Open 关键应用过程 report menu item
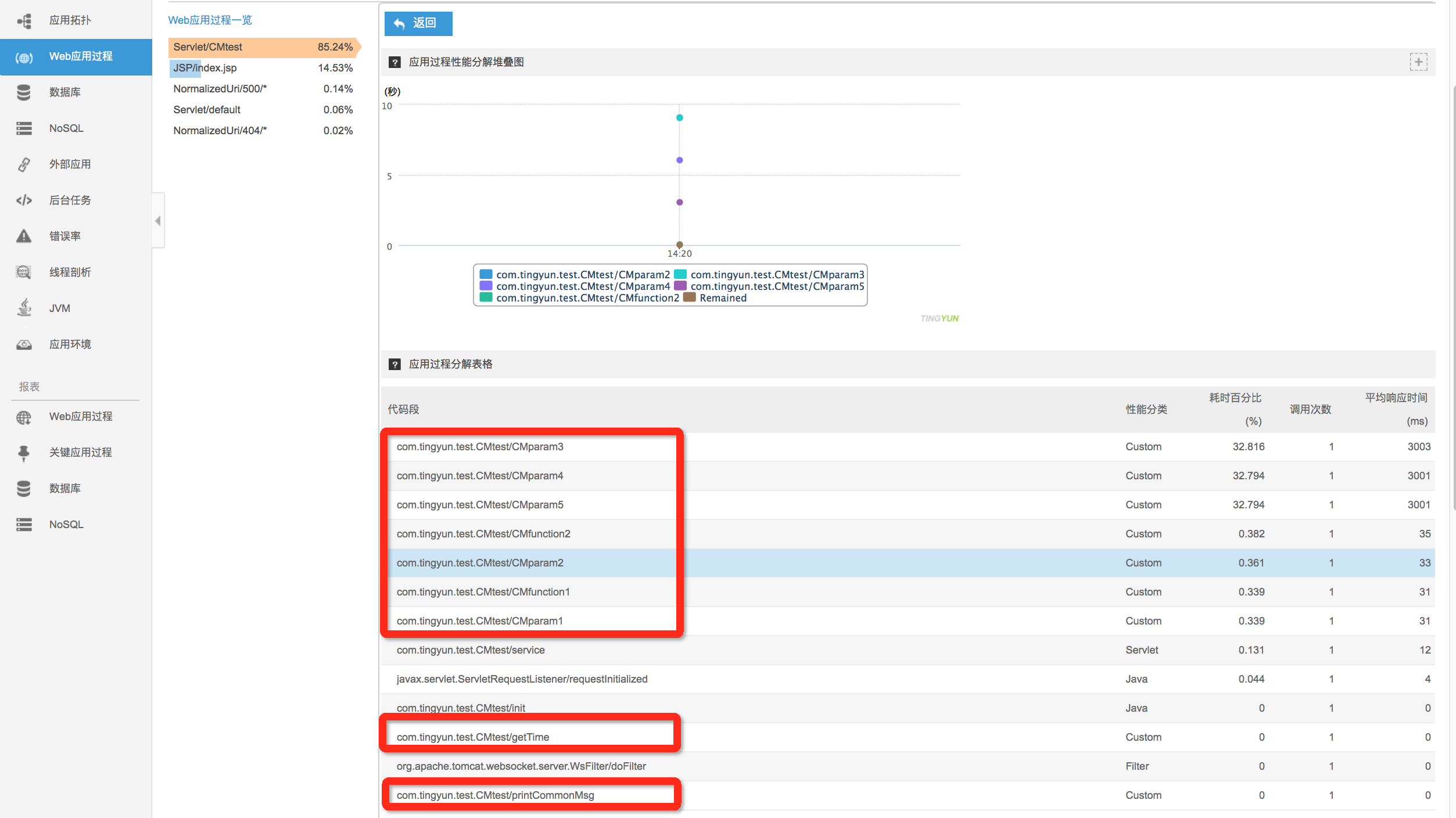The height and width of the screenshot is (818, 1456). (80, 453)
